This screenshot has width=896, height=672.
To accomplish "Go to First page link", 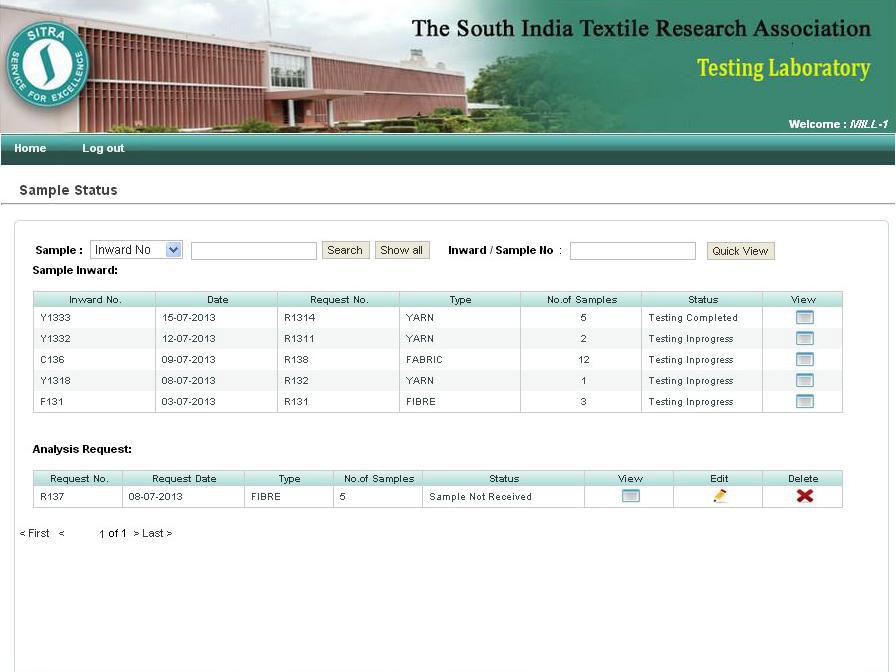I will tap(35, 533).
